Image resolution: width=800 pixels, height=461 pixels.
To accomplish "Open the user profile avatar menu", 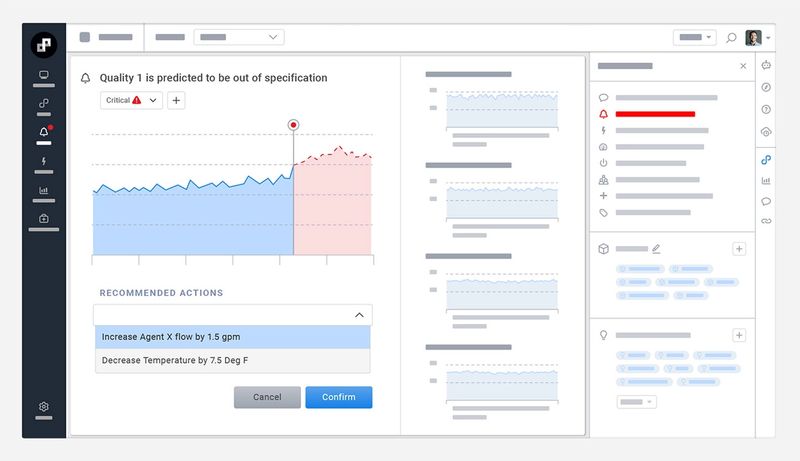I will click(756, 38).
